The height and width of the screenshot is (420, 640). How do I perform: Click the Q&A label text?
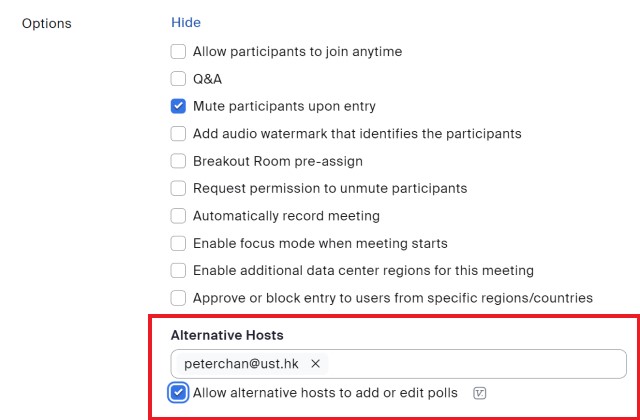coord(207,79)
